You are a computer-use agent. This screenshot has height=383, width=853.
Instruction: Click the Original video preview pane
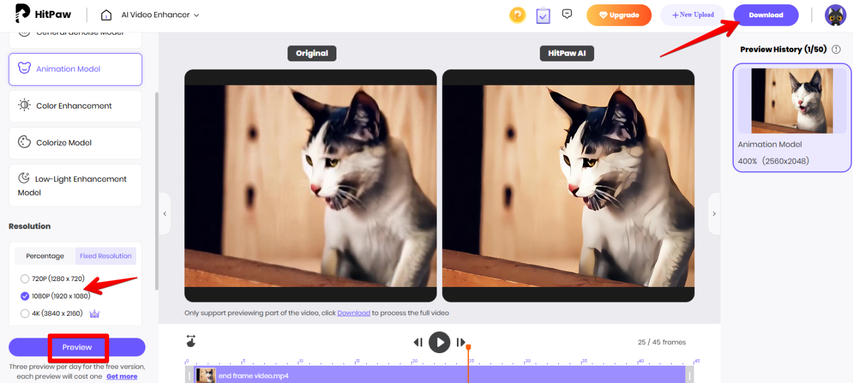click(311, 186)
